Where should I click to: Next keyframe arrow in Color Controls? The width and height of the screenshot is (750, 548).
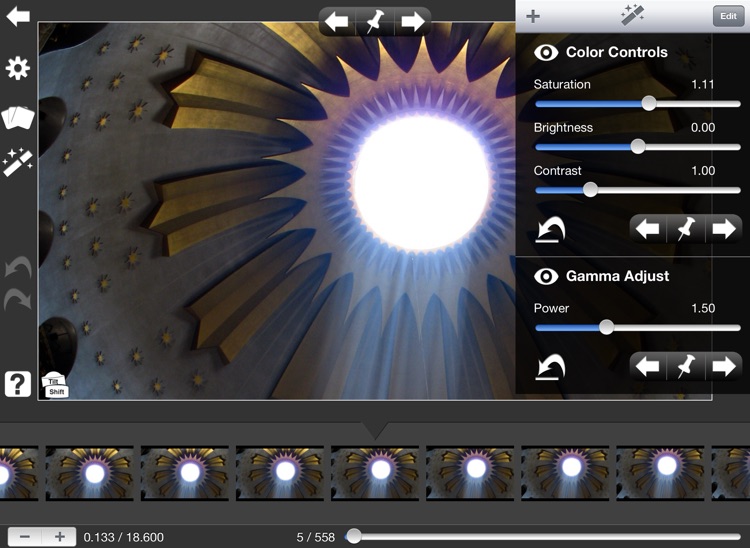click(x=724, y=229)
